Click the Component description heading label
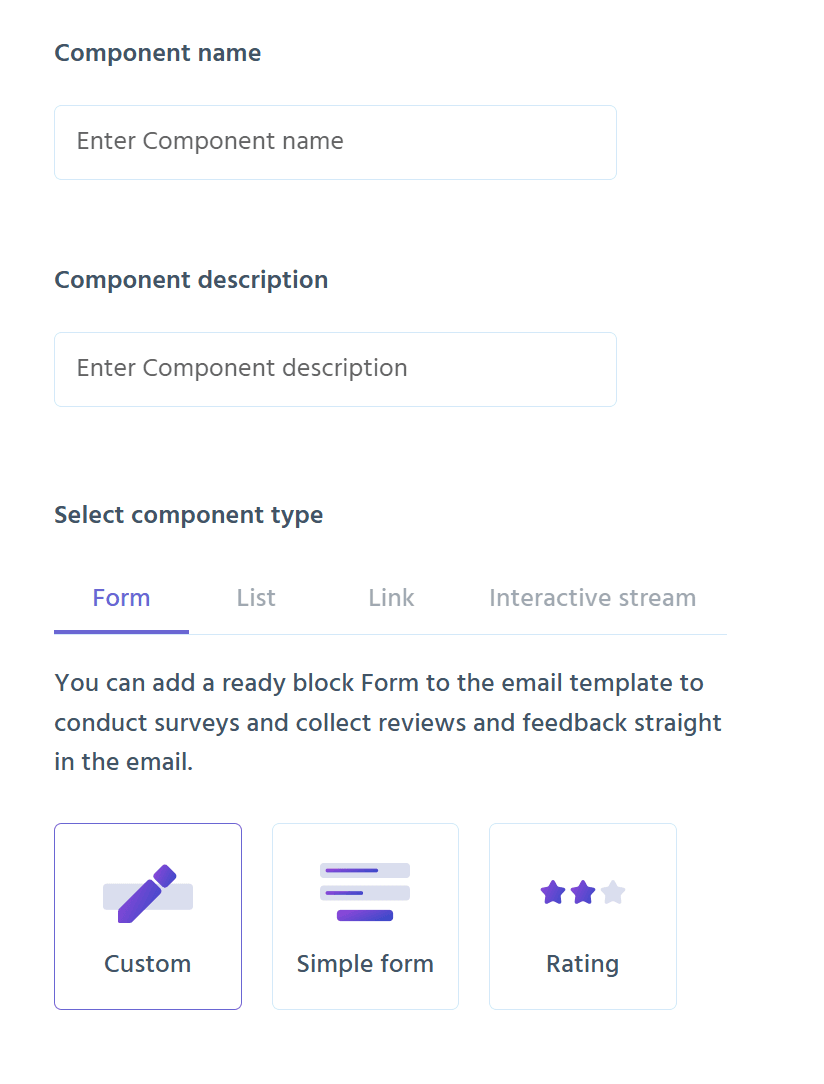 tap(191, 280)
